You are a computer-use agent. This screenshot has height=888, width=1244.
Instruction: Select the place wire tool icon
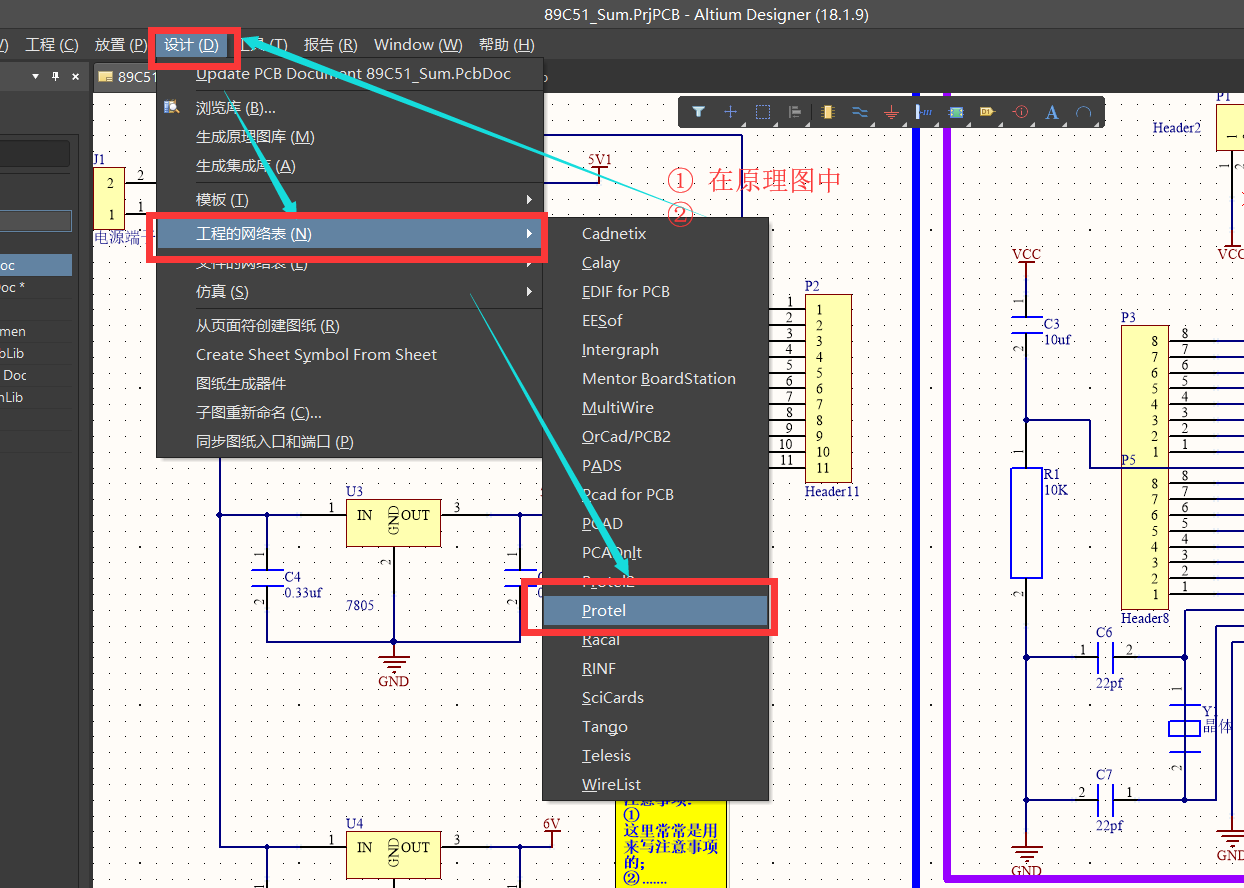(x=859, y=112)
